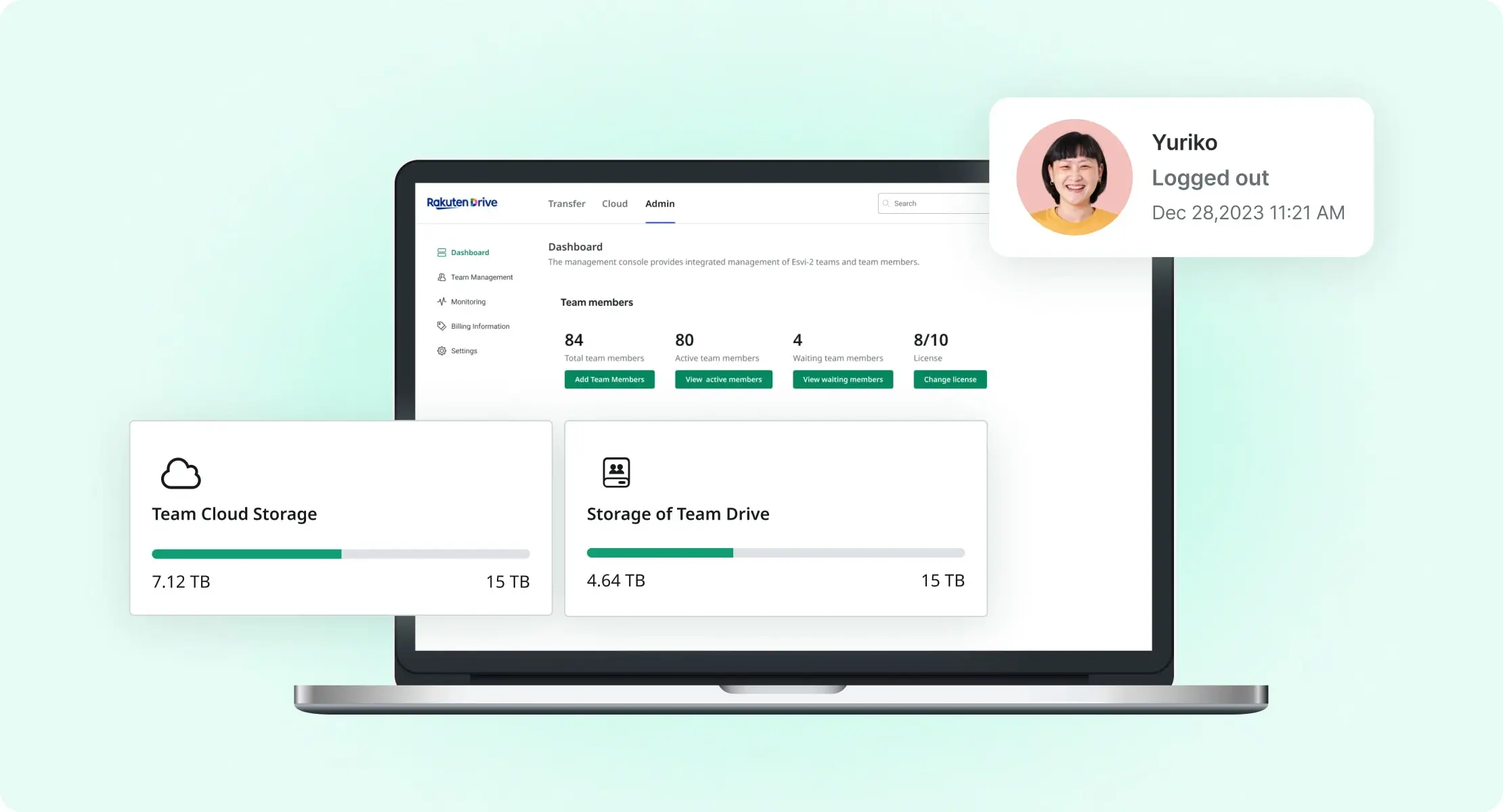View active members details
The height and width of the screenshot is (812, 1503).
click(723, 379)
